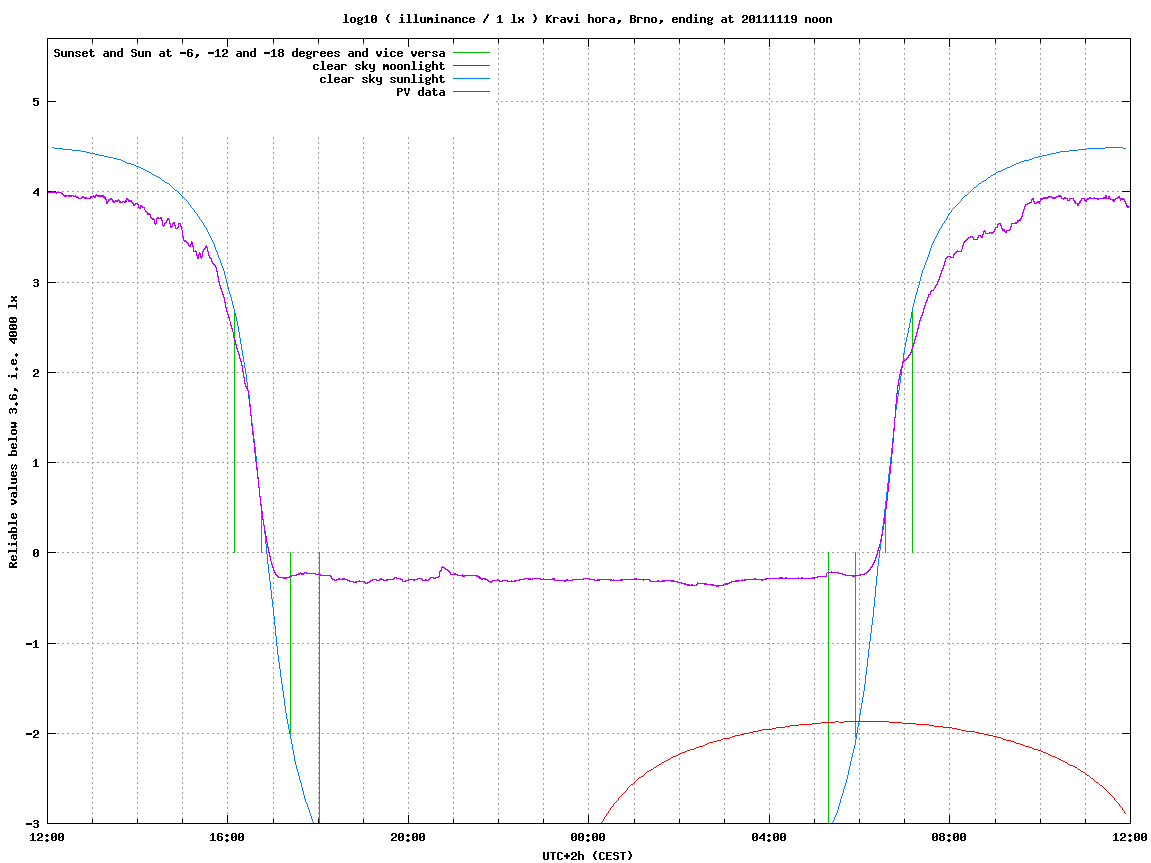Click the y-axis tick label 3
Screen dimensions: 1151x863
pos(35,283)
